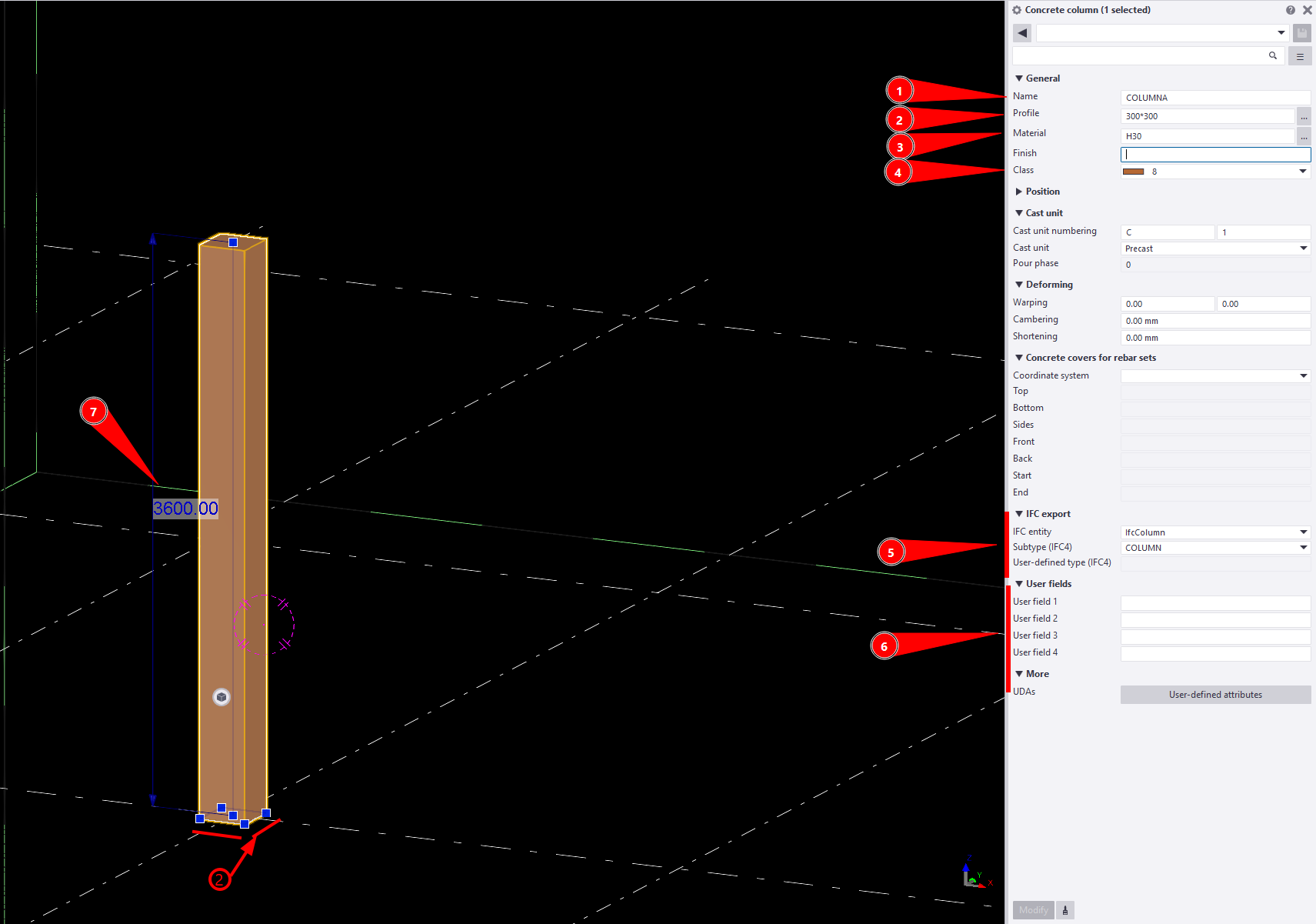Viewport: 1316px width, 924px height.
Task: Open help via the question mark icon
Action: coord(1290,10)
